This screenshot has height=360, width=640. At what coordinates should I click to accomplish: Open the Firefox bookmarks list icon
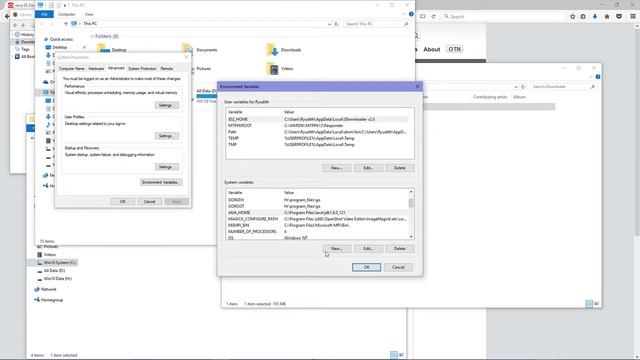[x=583, y=16]
